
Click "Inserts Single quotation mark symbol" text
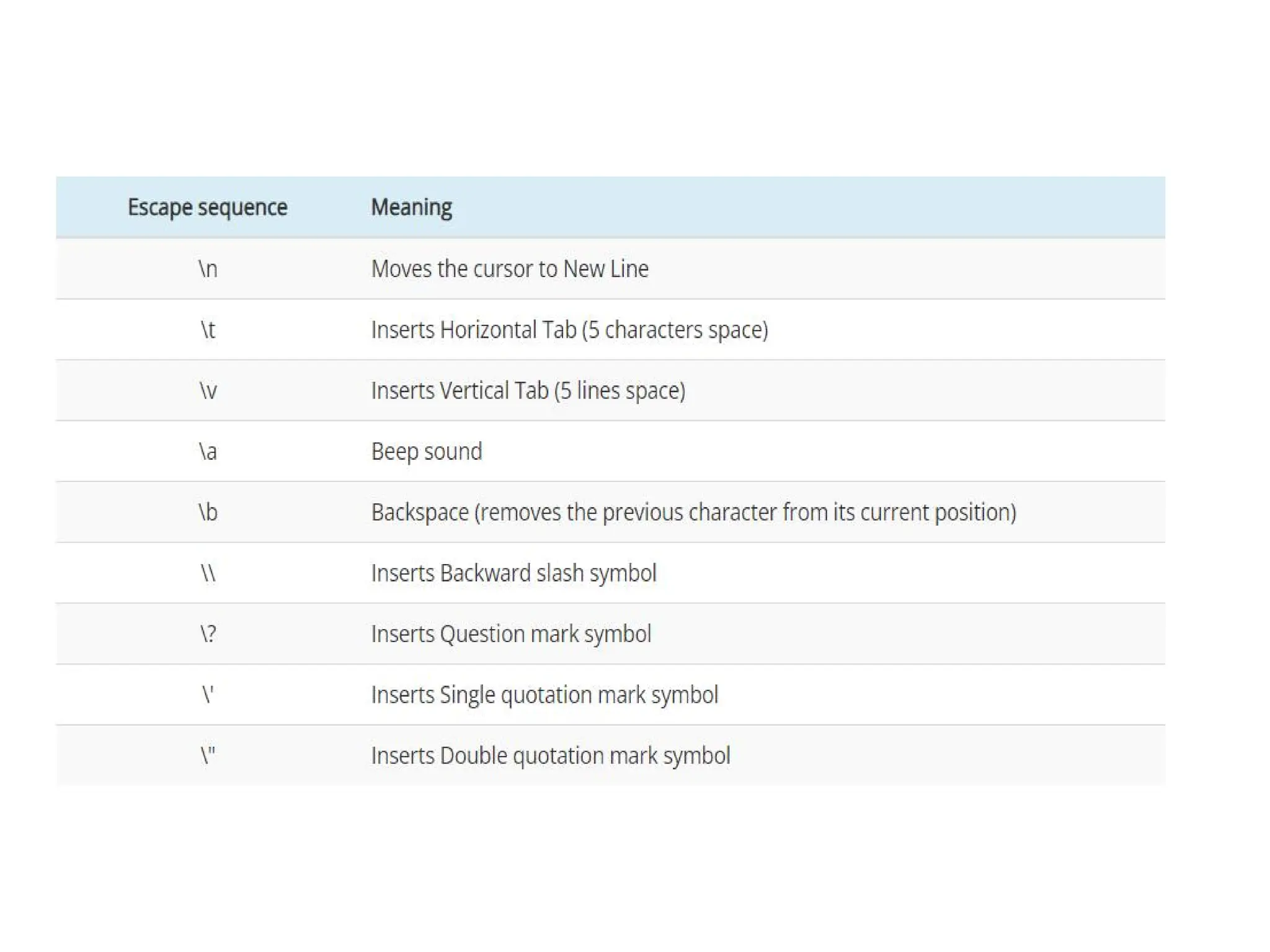pos(544,694)
